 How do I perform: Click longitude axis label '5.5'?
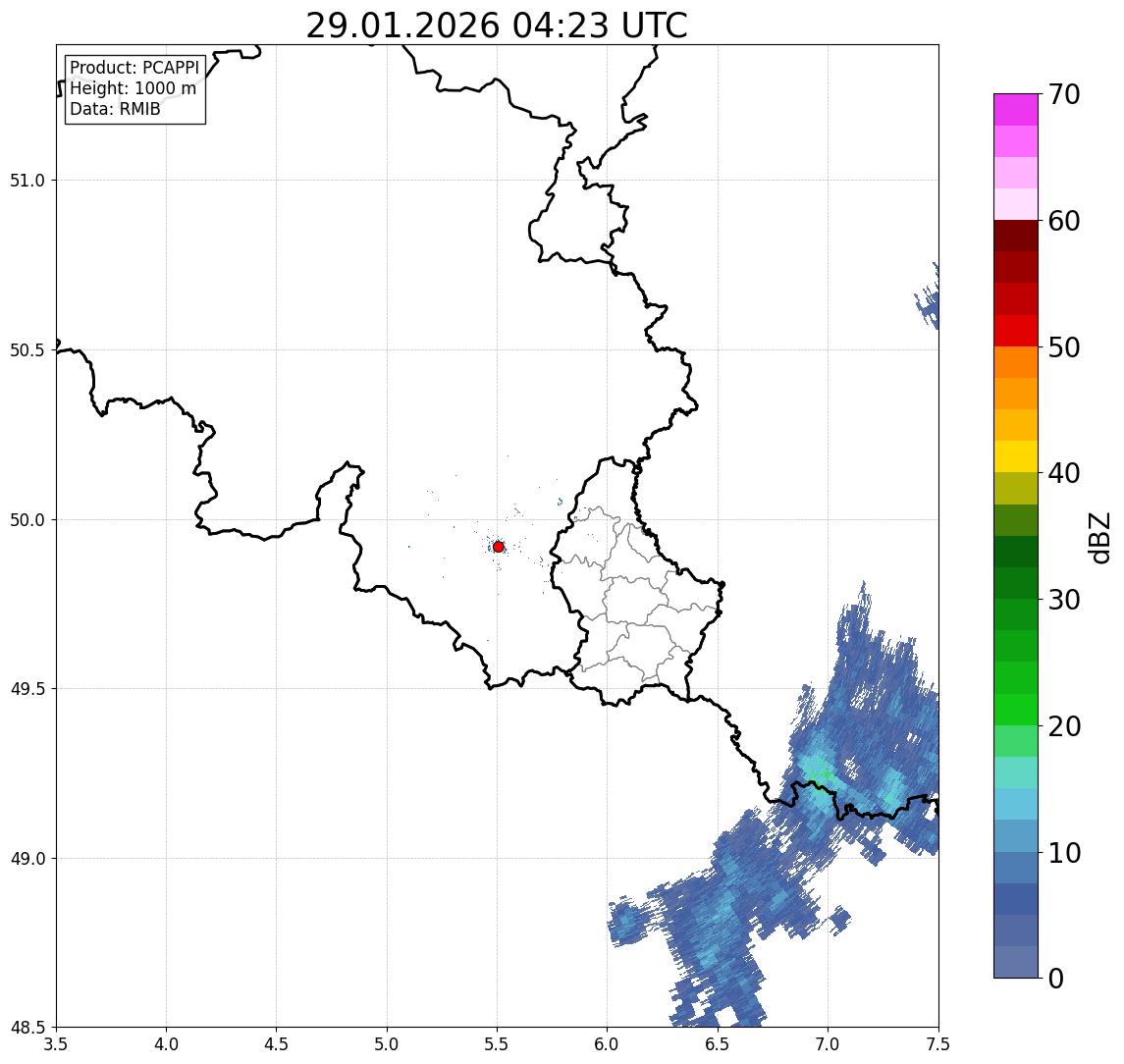click(498, 1044)
